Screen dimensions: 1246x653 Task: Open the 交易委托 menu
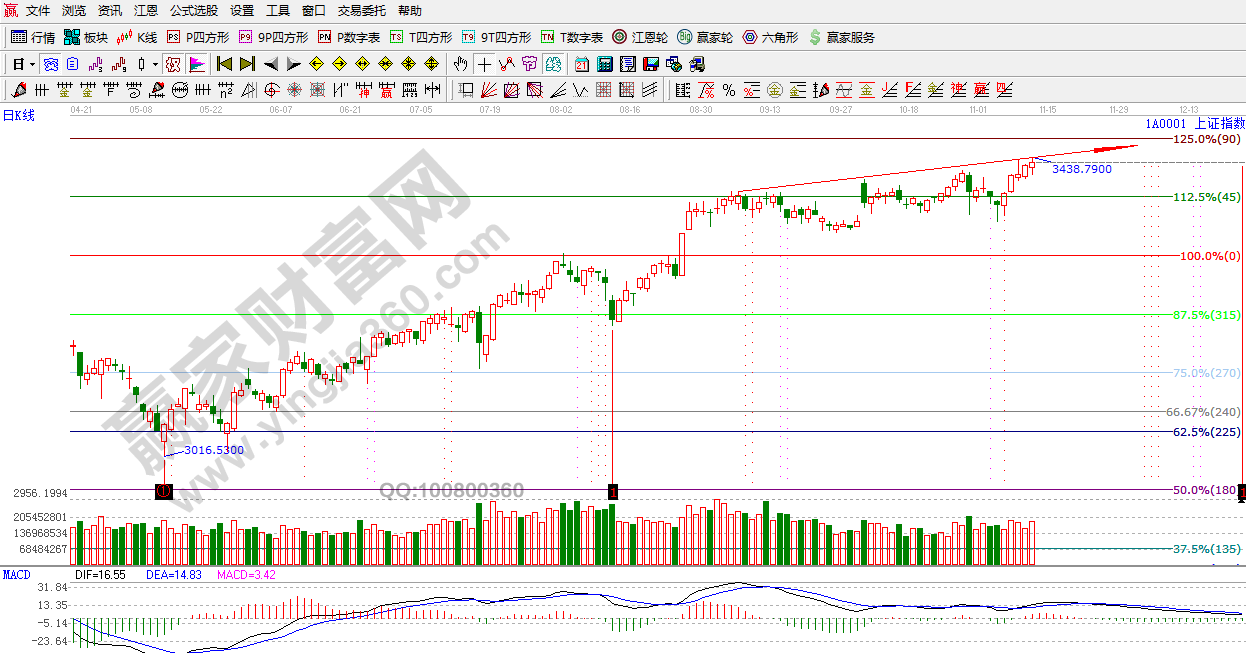point(361,11)
